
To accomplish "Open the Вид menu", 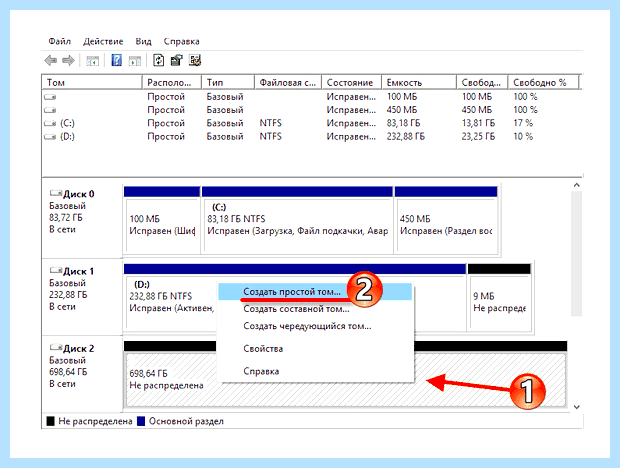I will click(144, 41).
